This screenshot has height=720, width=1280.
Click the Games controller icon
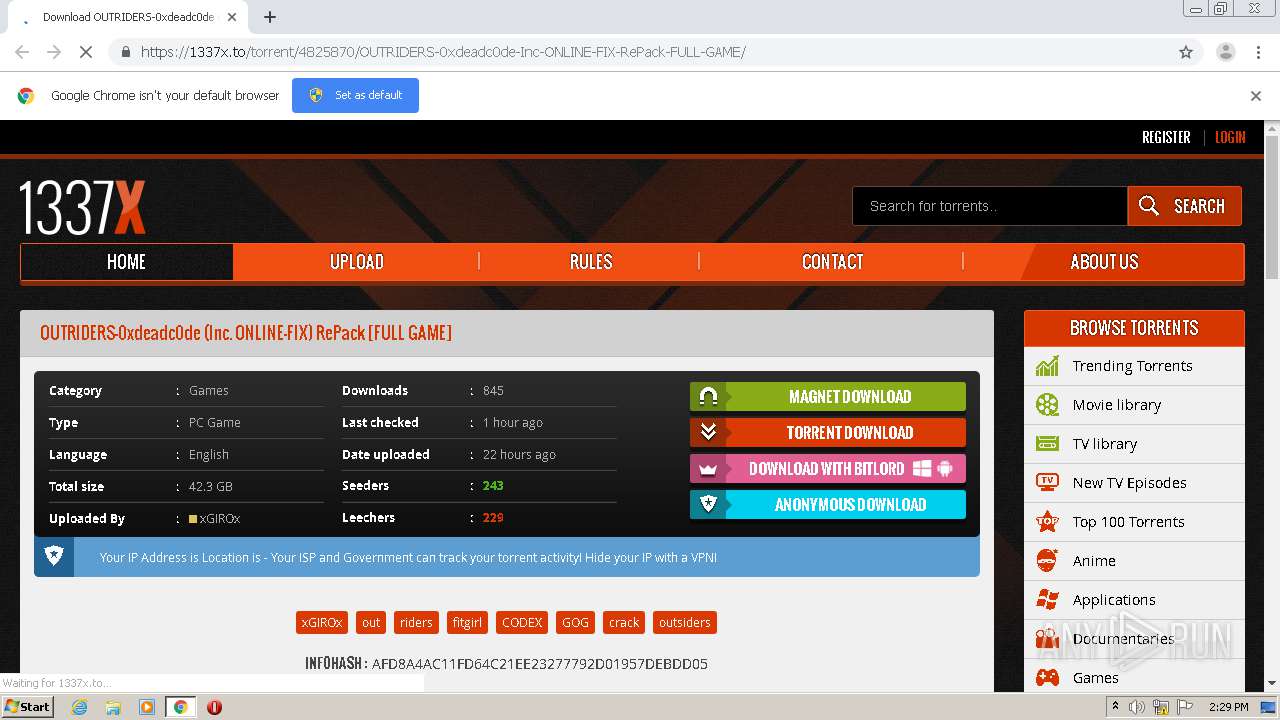[x=1047, y=678]
